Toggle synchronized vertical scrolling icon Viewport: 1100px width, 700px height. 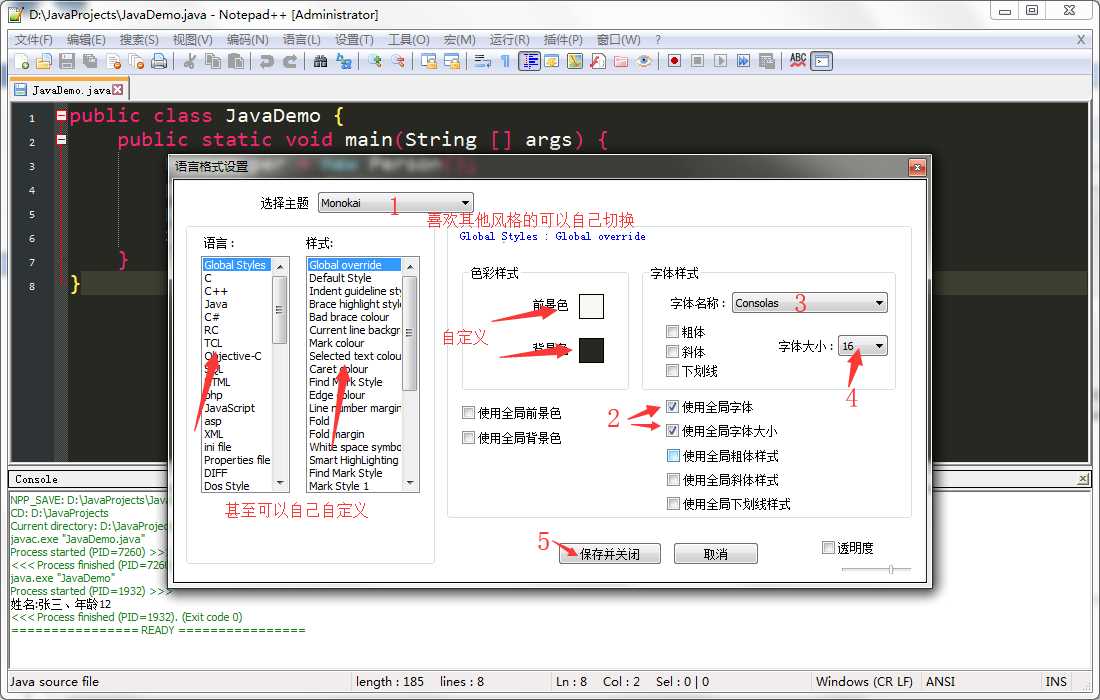[x=429, y=62]
